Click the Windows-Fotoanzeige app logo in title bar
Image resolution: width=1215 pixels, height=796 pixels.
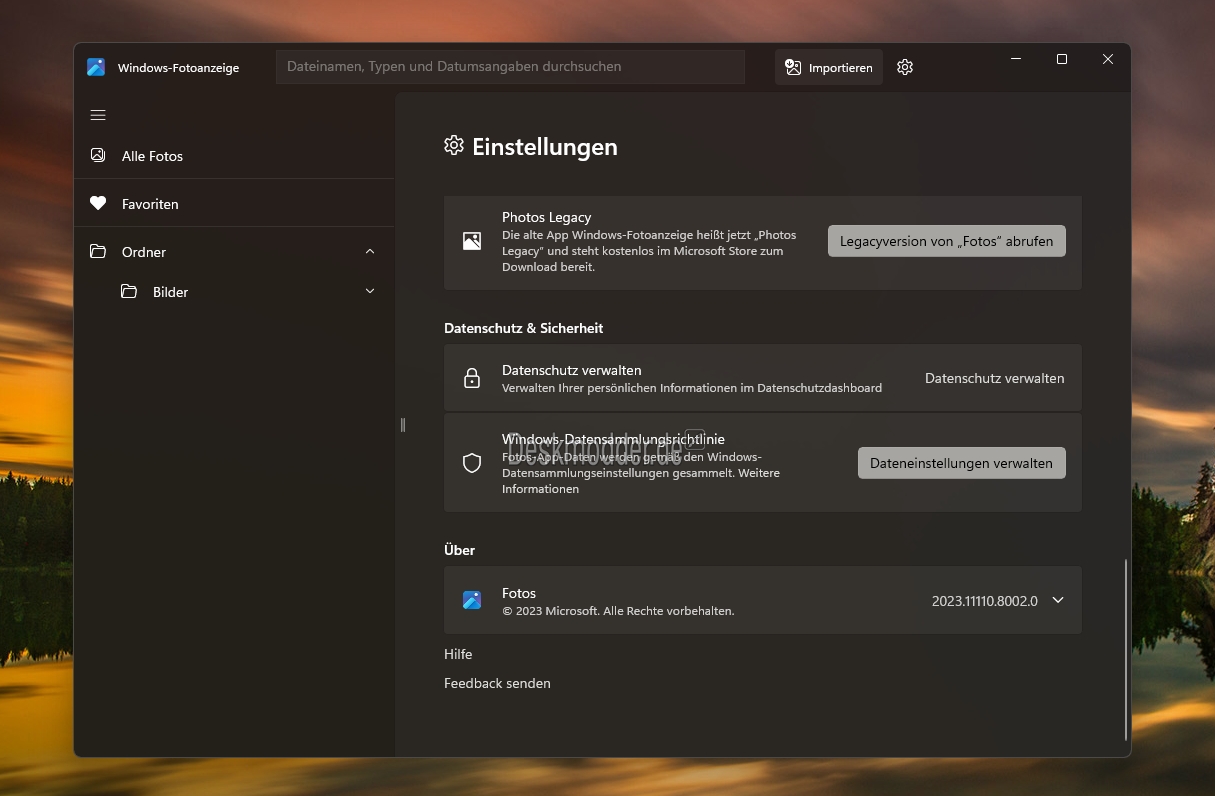[x=96, y=67]
